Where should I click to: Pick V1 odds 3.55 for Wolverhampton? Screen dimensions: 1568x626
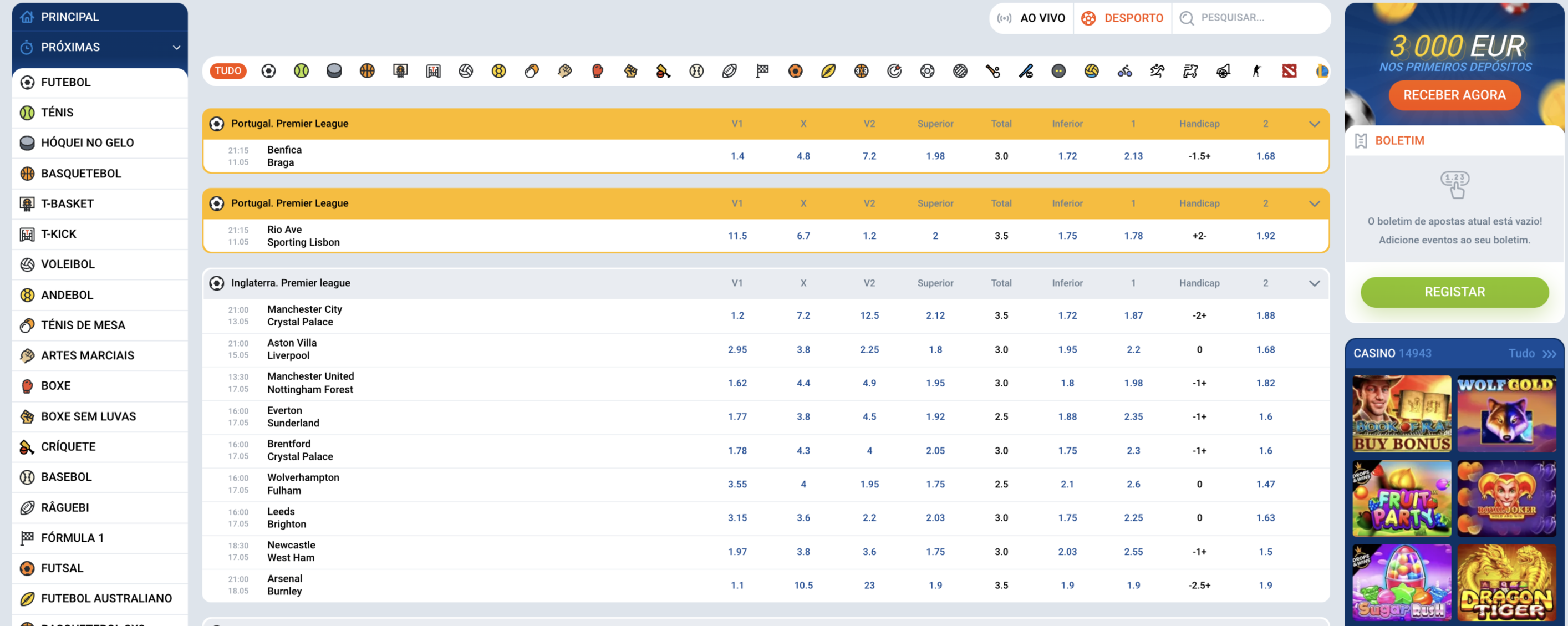737,484
